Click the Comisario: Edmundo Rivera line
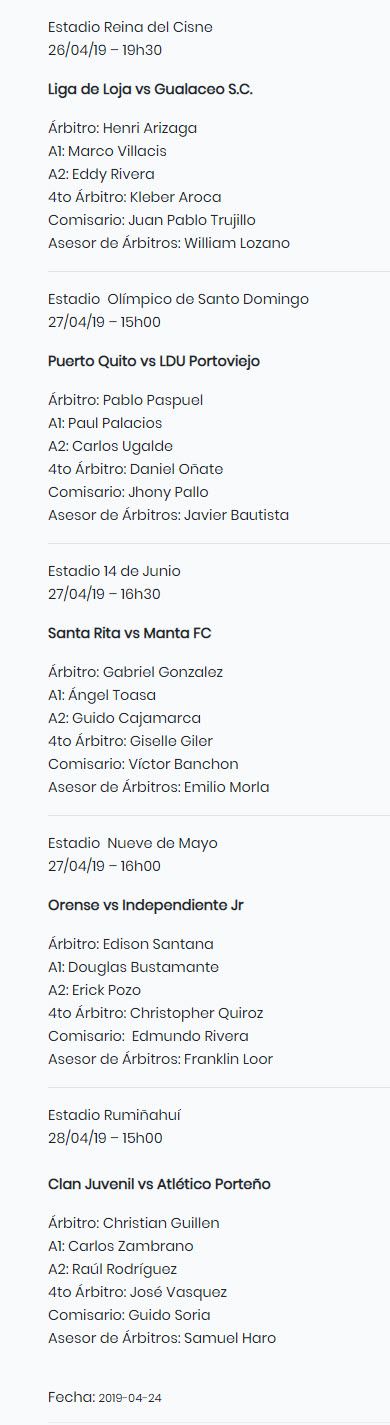 [x=148, y=1036]
